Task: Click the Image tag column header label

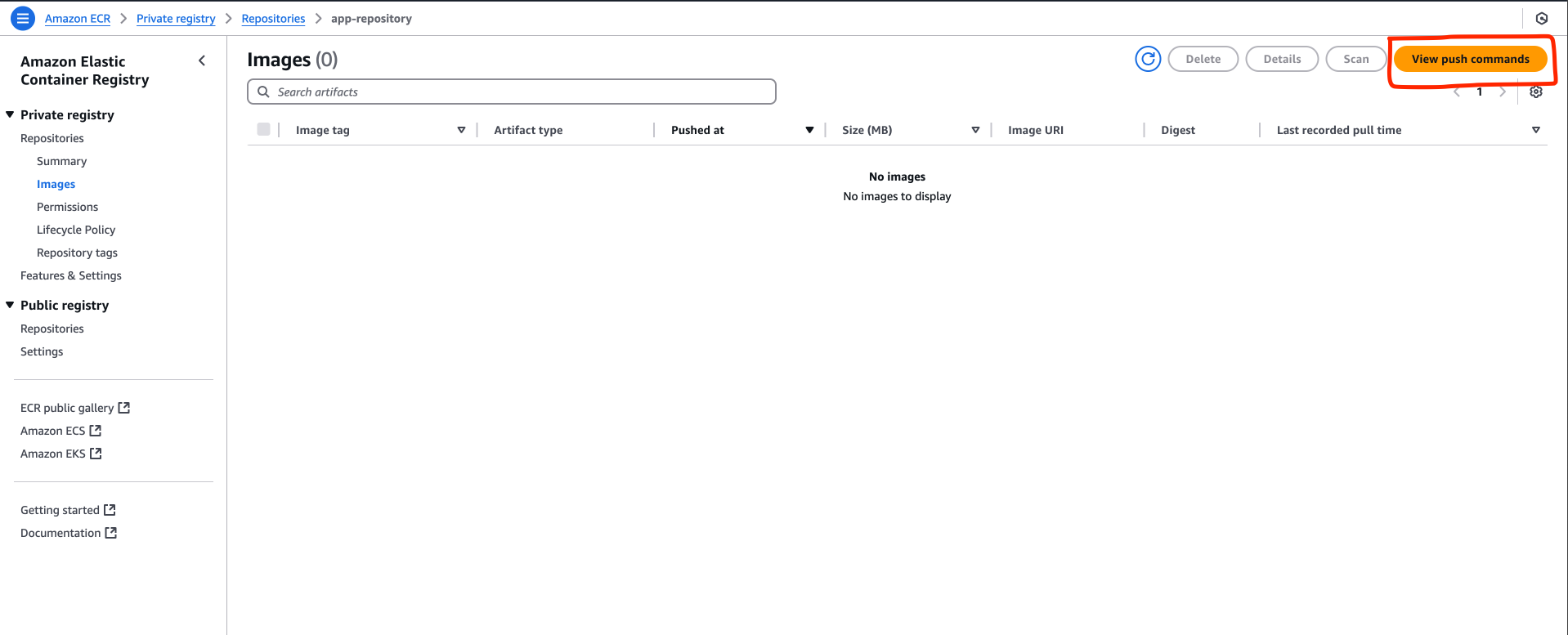Action: [323, 130]
